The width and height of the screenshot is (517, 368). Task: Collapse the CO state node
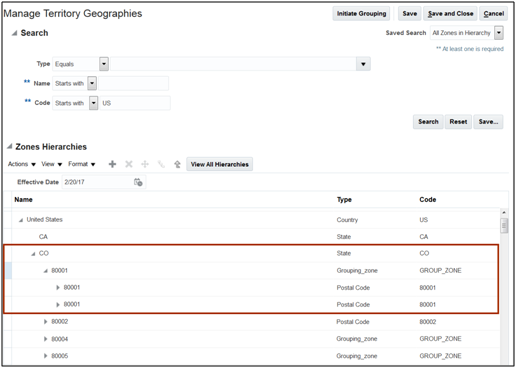33,254
